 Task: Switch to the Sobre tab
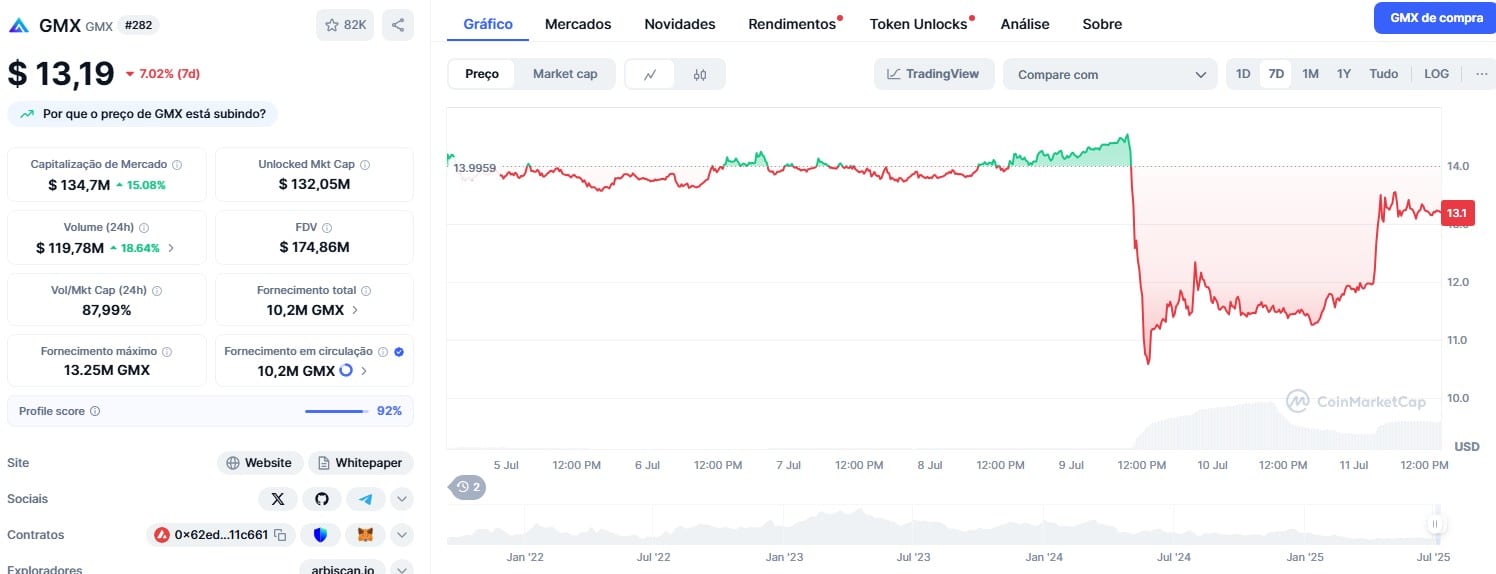point(1102,24)
